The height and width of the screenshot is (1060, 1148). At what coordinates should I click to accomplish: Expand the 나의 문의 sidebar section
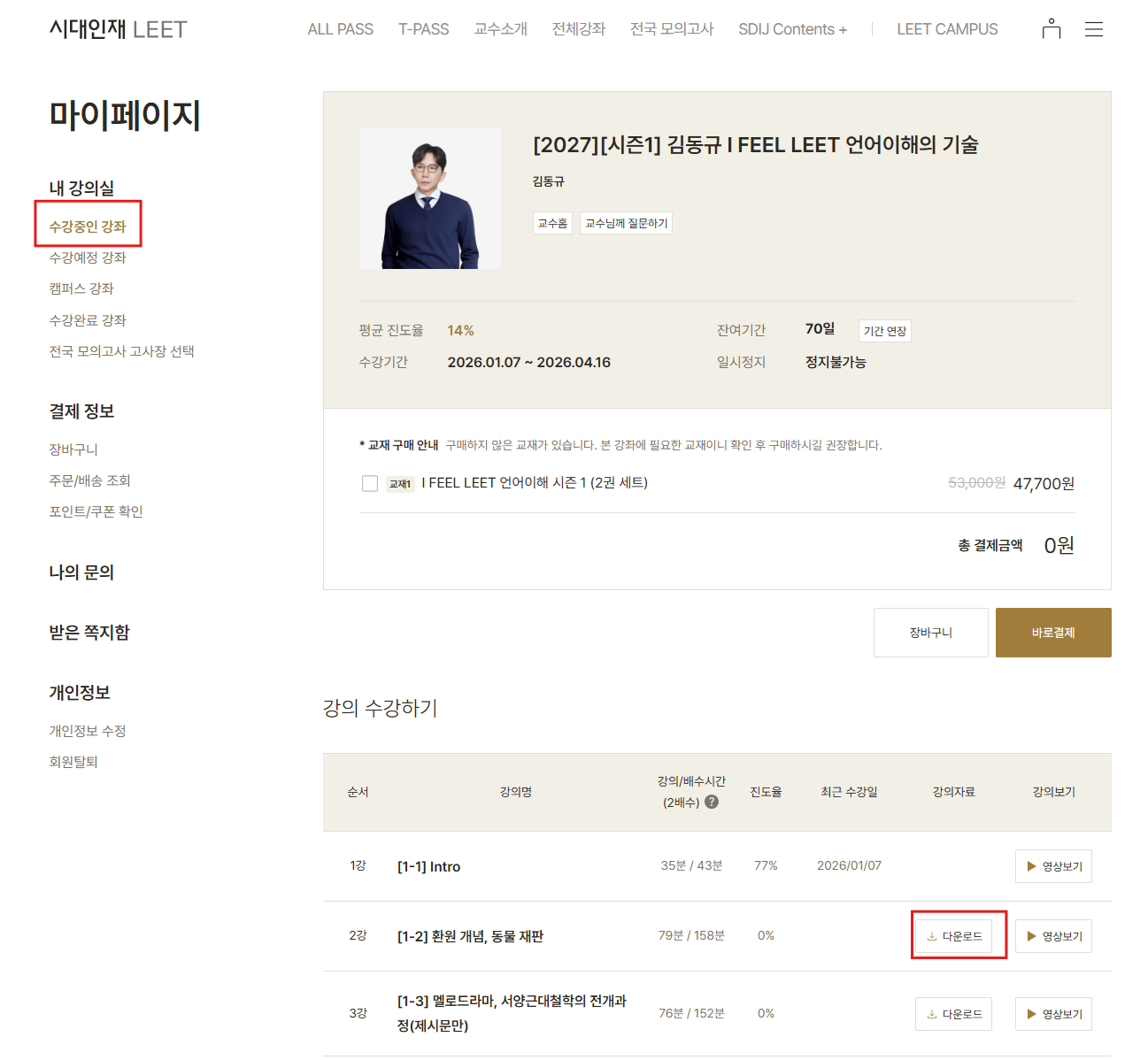pos(81,572)
